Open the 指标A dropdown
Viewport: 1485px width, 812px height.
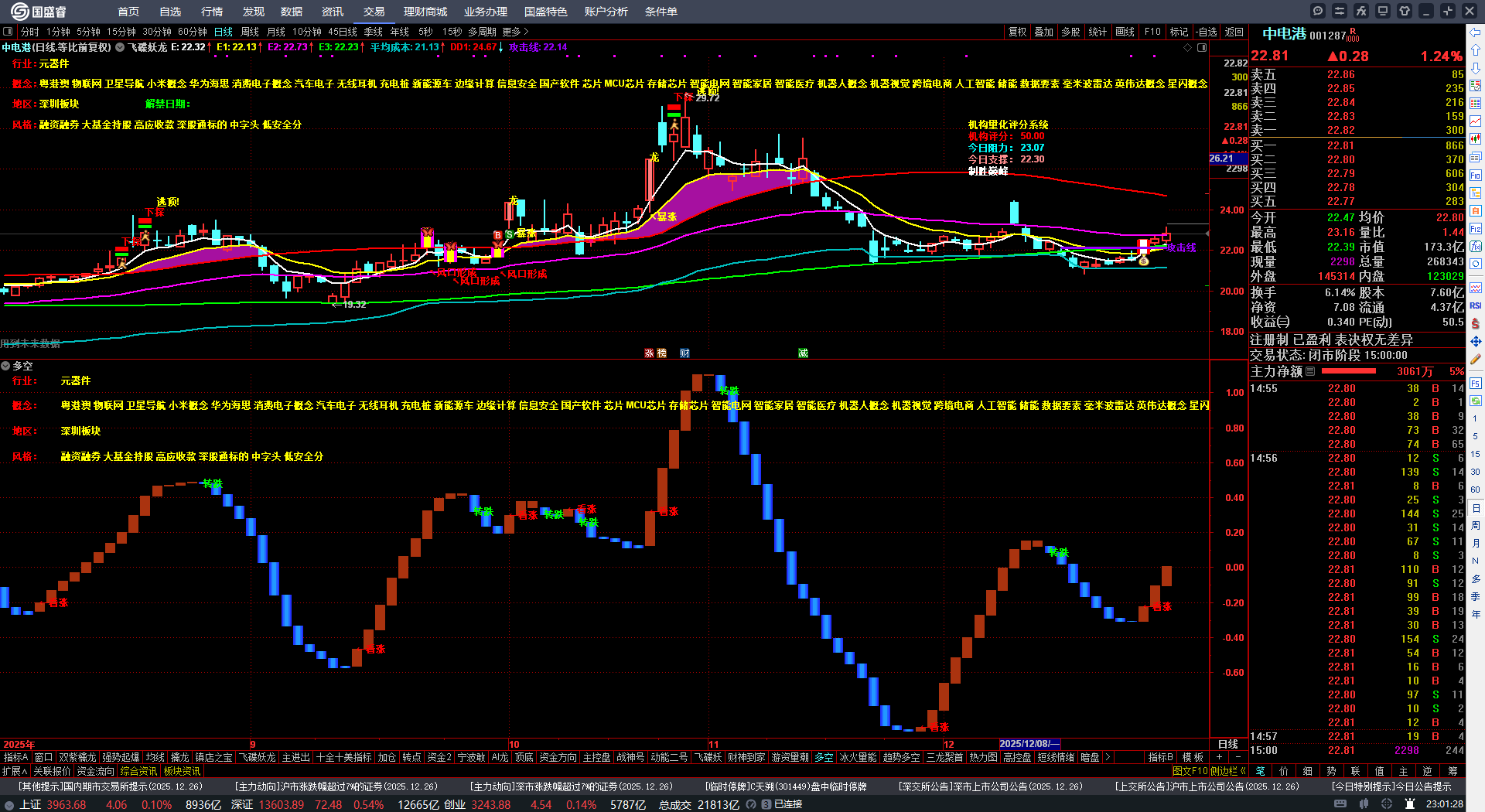click(x=15, y=757)
